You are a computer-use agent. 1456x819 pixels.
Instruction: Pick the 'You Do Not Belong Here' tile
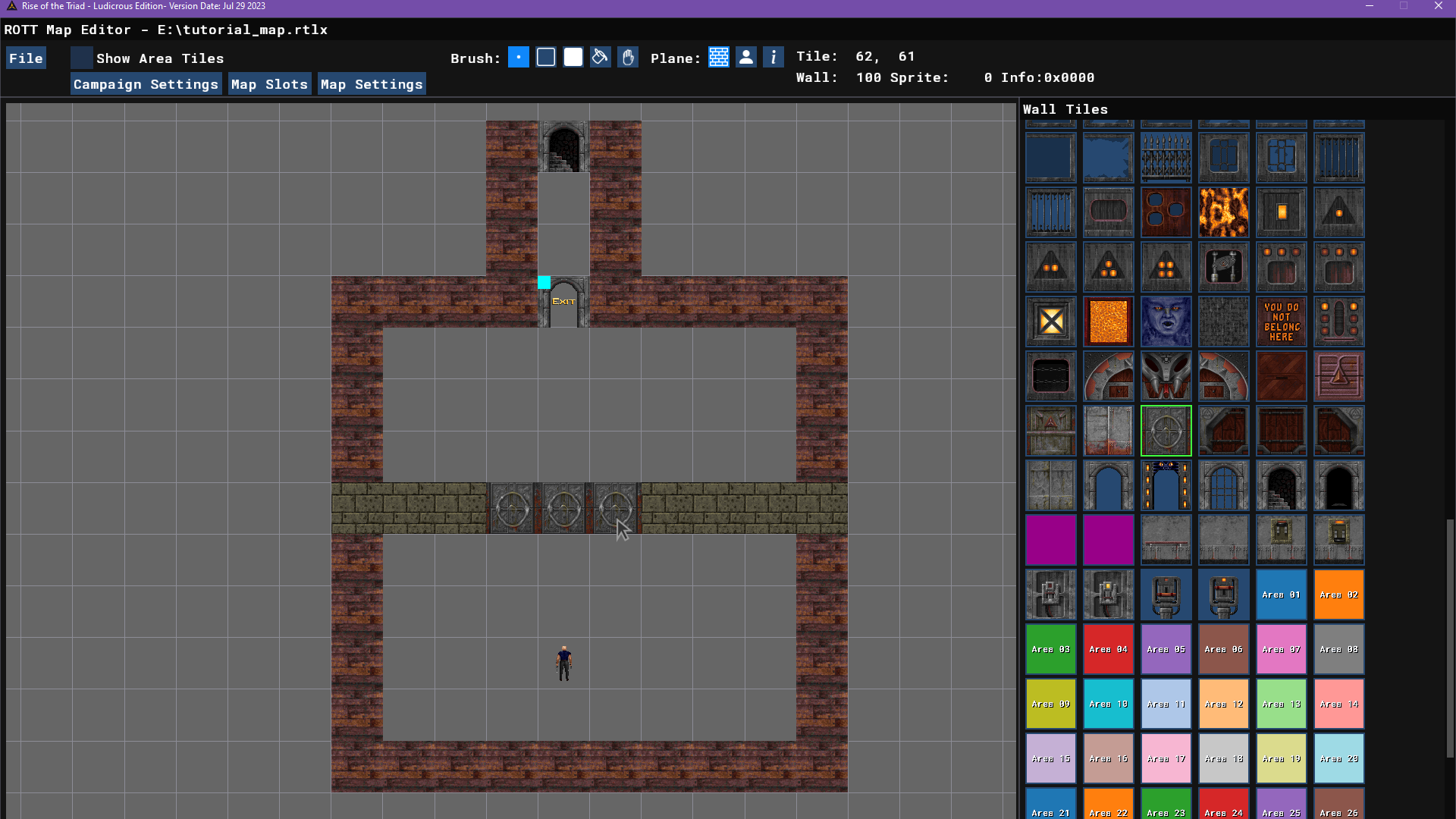coord(1281,322)
